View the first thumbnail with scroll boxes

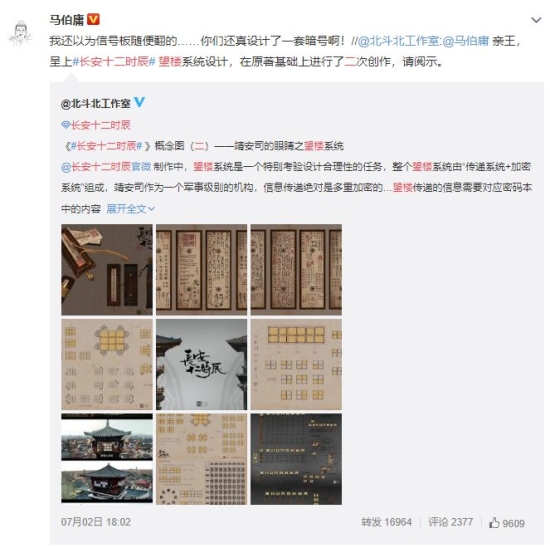tap(107, 269)
